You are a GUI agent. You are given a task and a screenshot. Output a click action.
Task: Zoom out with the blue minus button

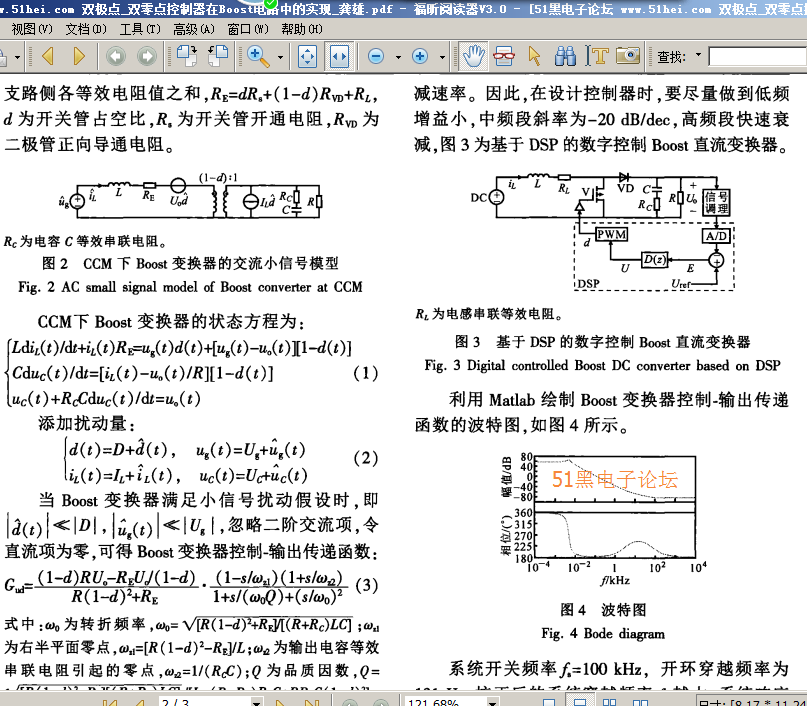tap(376, 56)
